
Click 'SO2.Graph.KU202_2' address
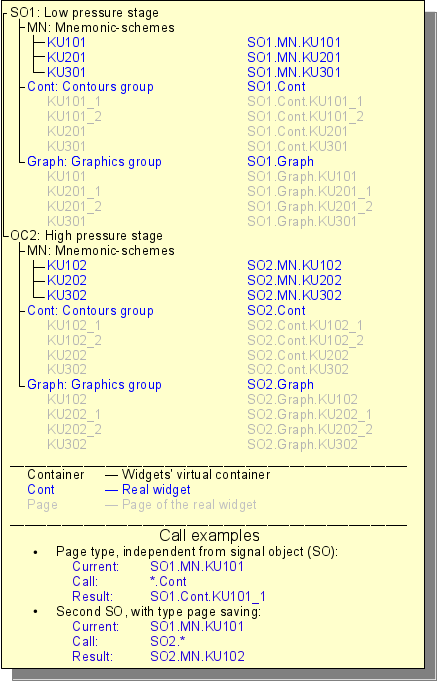tap(310, 430)
